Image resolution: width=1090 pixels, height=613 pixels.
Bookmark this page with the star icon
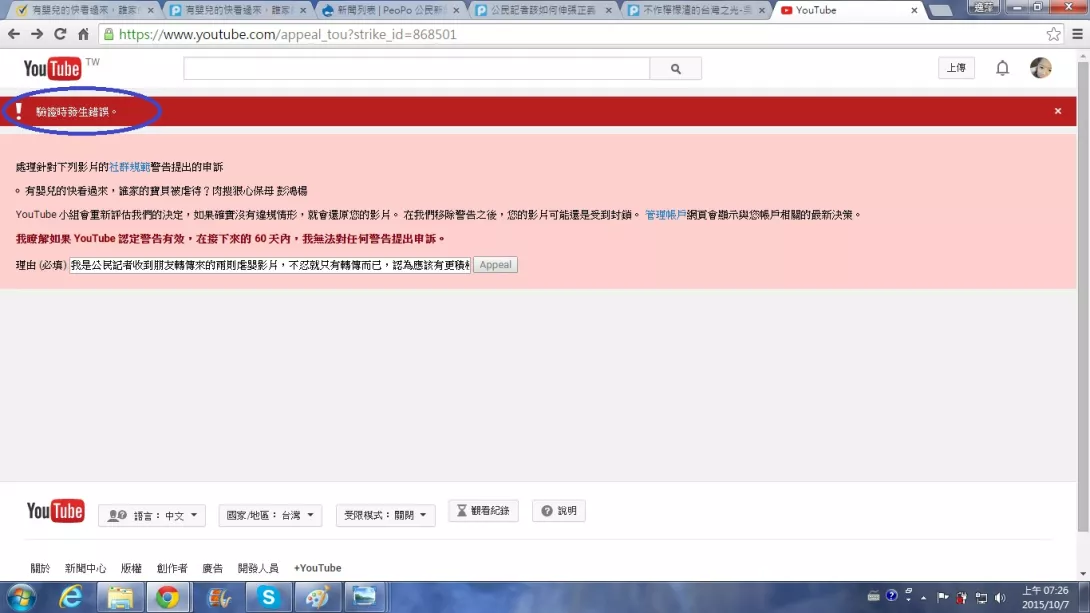click(1053, 34)
